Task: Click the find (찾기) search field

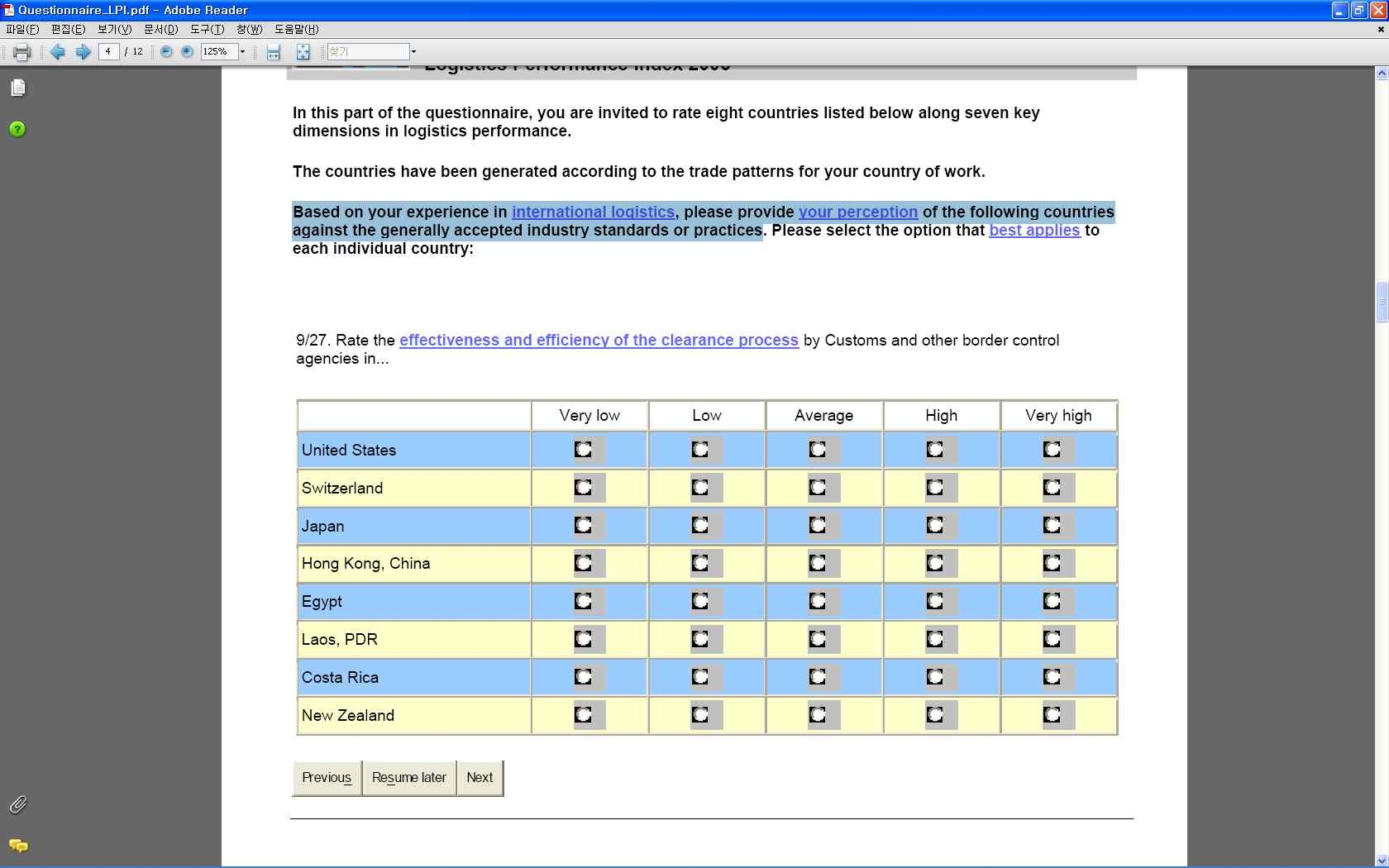Action: [368, 52]
